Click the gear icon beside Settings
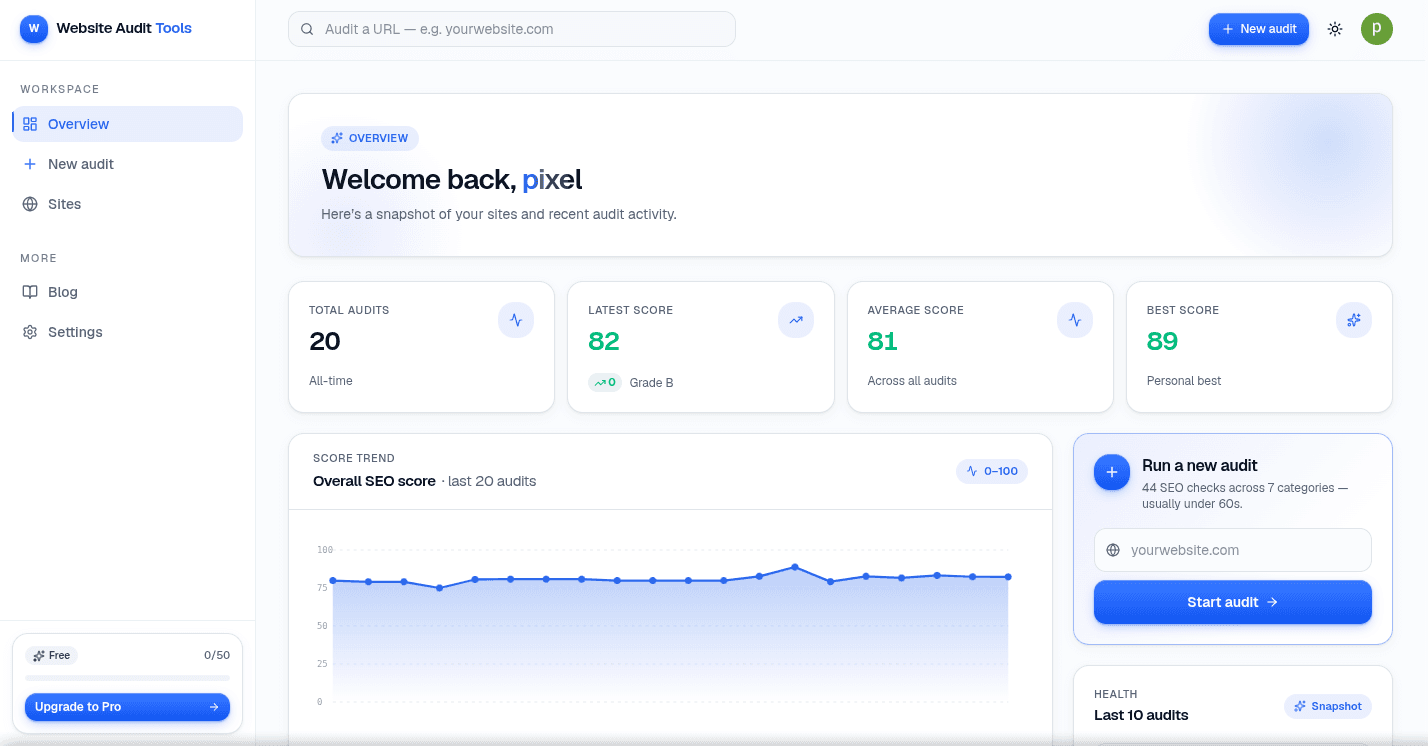This screenshot has width=1428, height=746. click(x=30, y=332)
